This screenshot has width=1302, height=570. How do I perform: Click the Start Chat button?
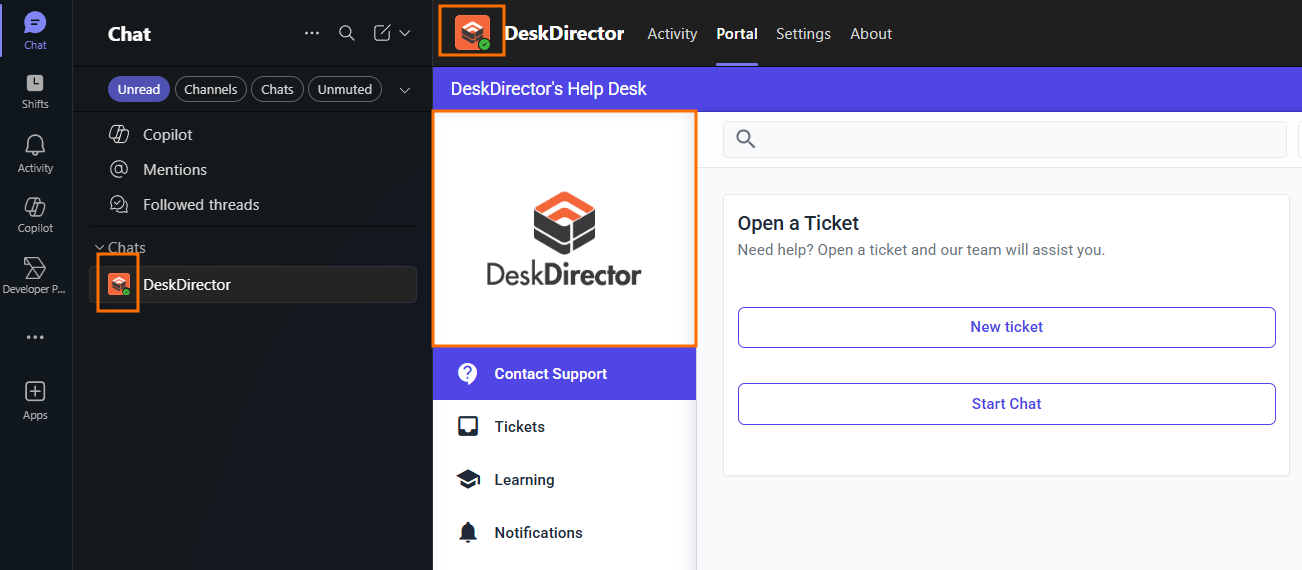click(1006, 404)
